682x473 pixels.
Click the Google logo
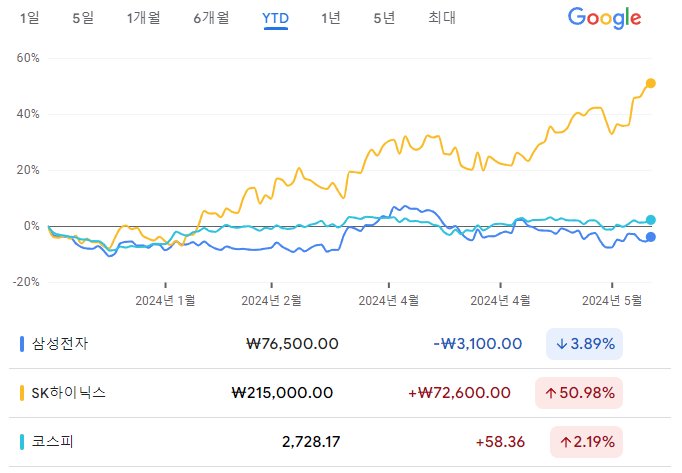tap(604, 18)
